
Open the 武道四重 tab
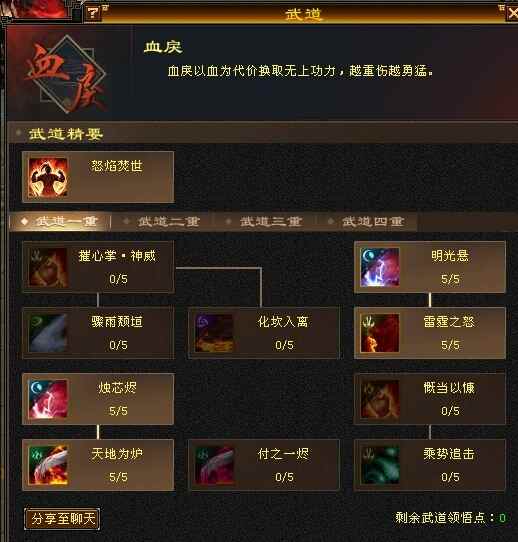367,222
